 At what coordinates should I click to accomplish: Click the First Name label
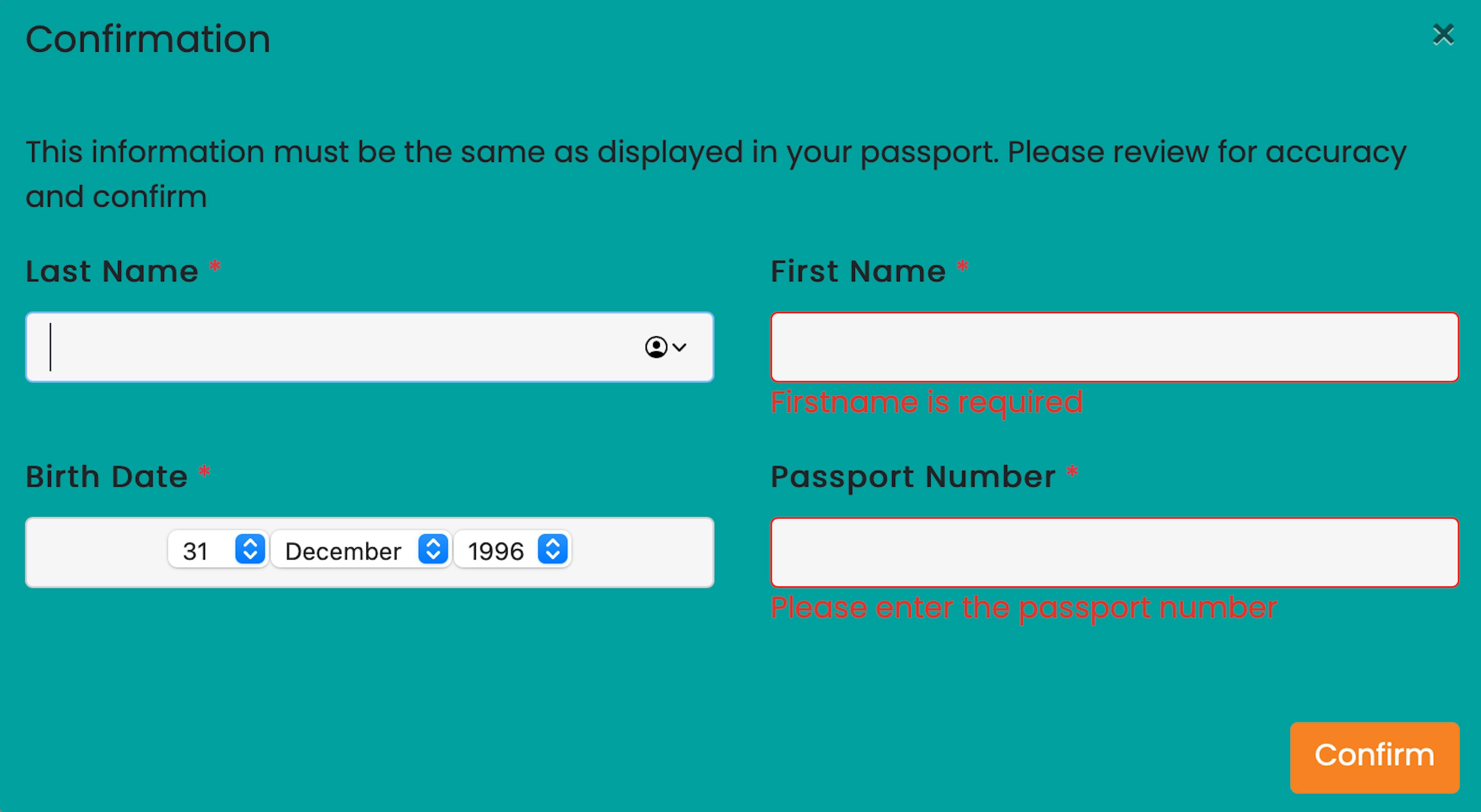859,271
